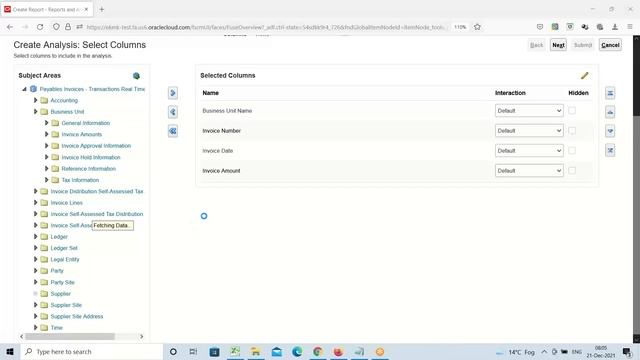Select the Tax Information folder

(80, 180)
